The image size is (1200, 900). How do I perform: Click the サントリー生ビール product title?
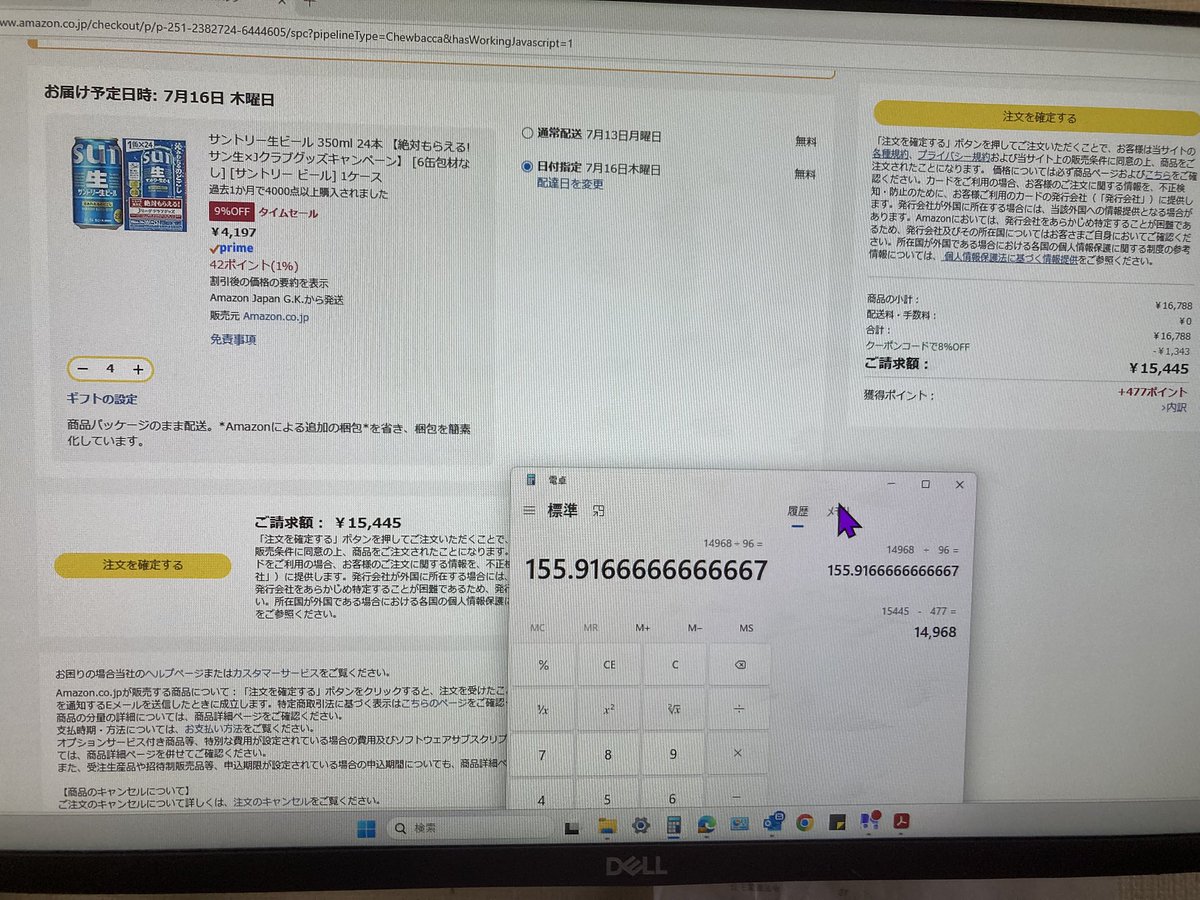point(339,157)
